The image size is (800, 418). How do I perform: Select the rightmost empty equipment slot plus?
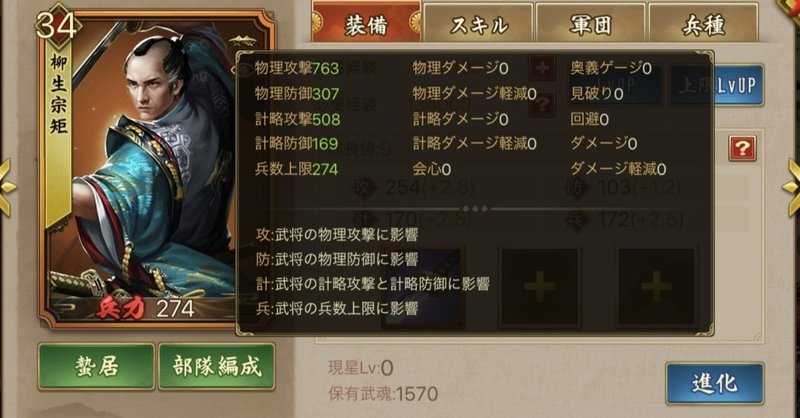click(656, 287)
